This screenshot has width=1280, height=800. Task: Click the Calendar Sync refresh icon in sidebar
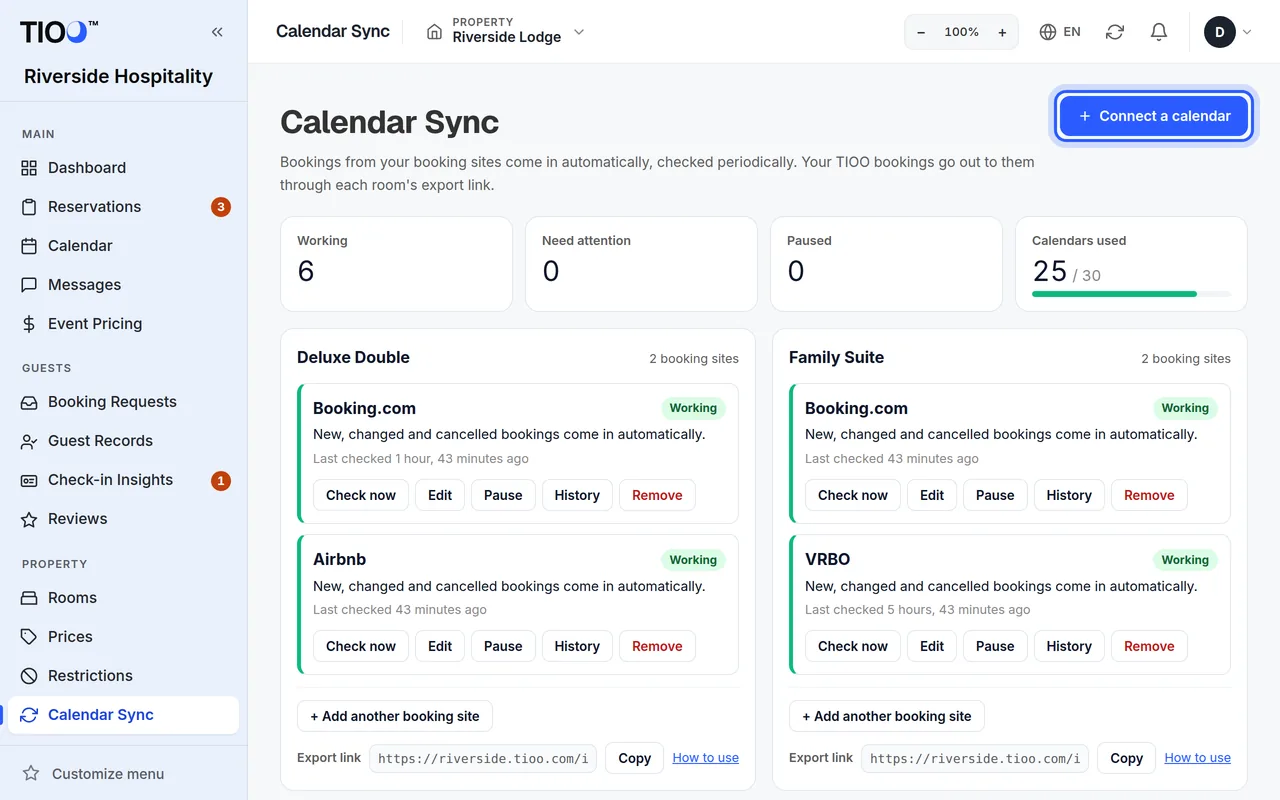(29, 715)
